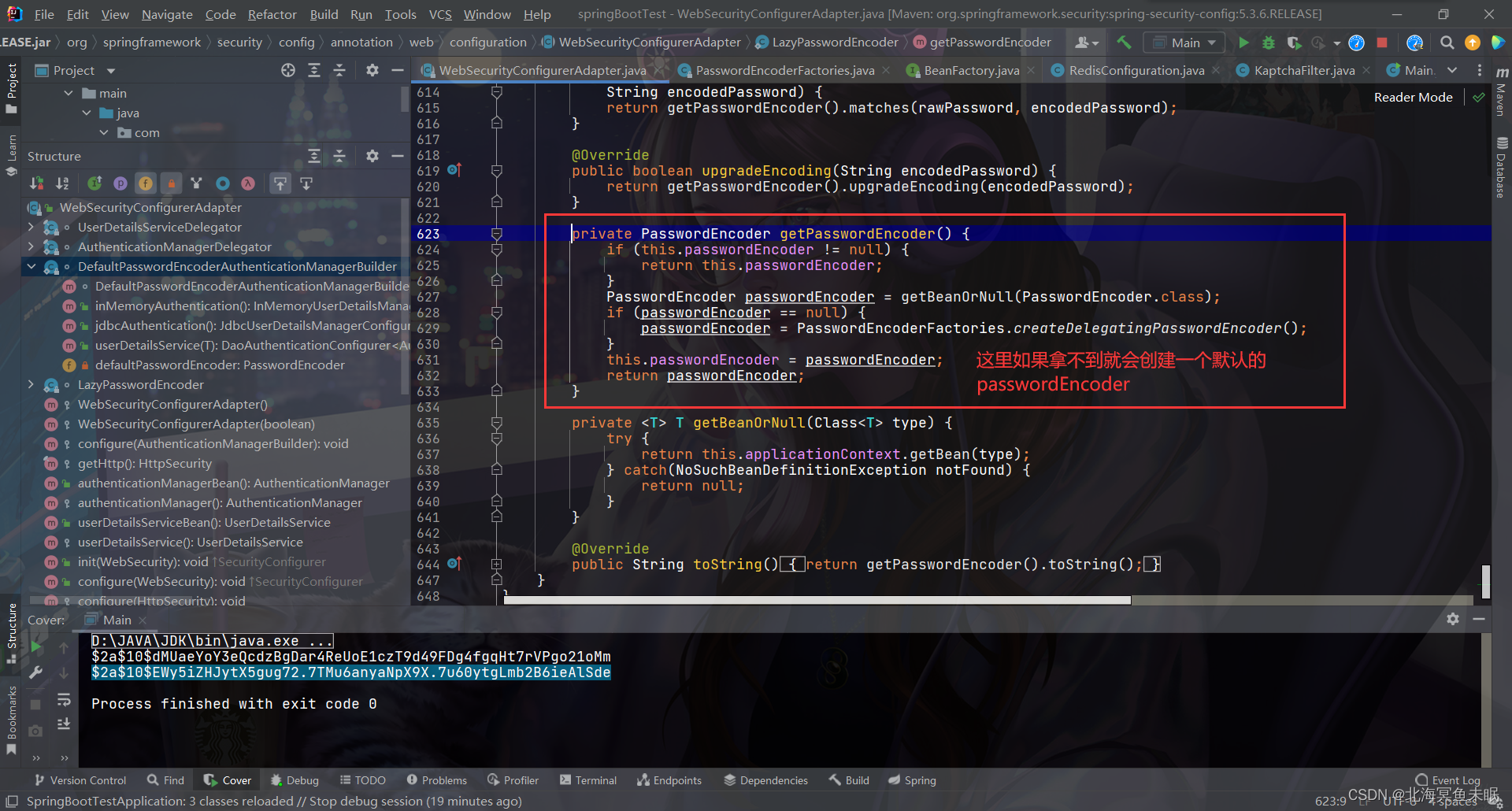This screenshot has width=1512, height=811.
Task: Open the Problems tool window
Action: [x=437, y=780]
